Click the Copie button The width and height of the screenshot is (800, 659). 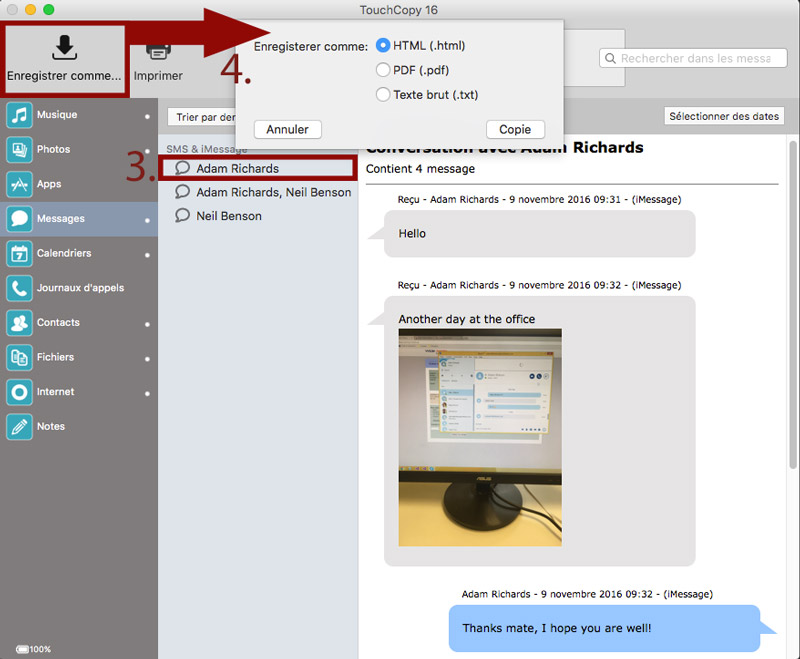click(515, 130)
